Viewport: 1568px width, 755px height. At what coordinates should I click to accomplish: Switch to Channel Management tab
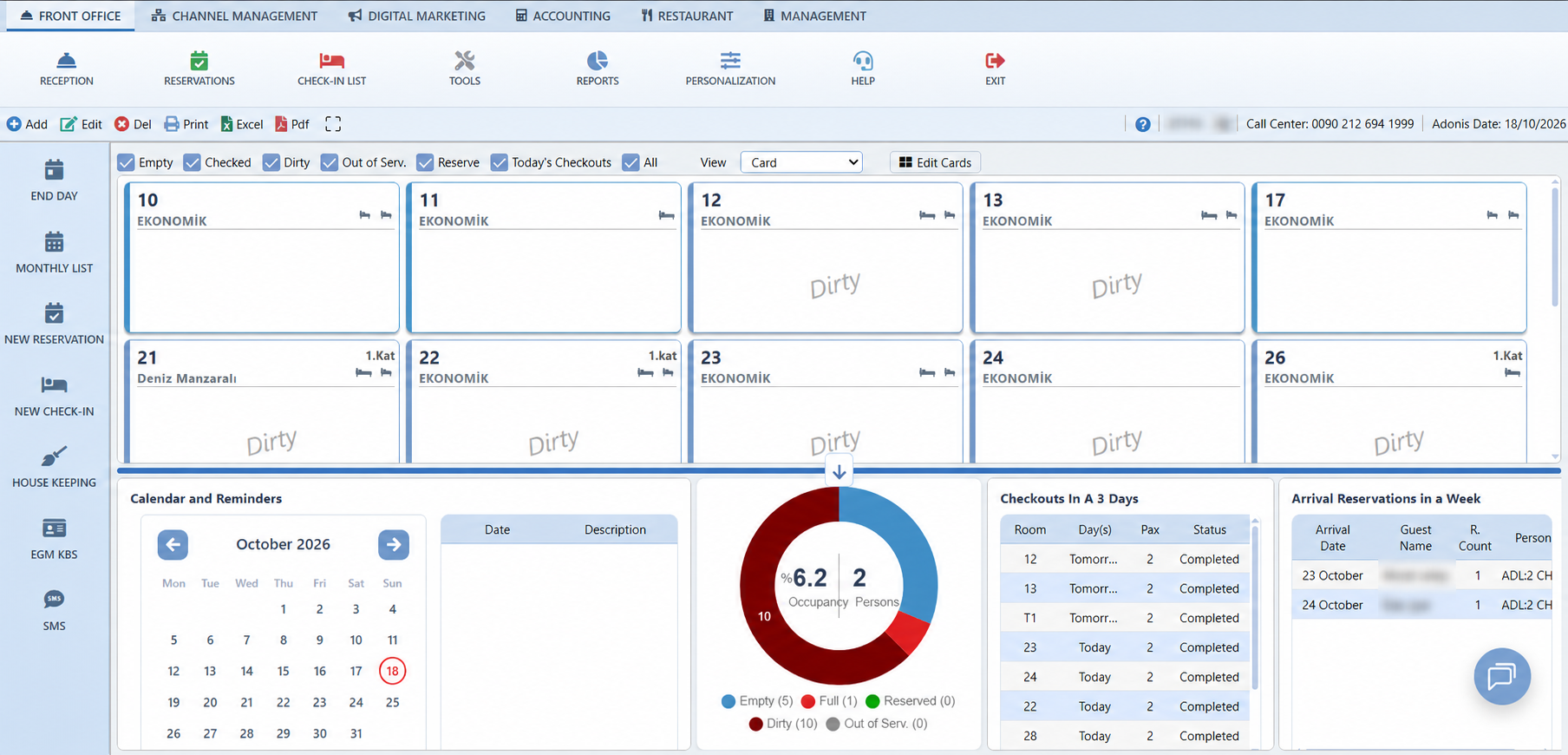click(x=234, y=16)
